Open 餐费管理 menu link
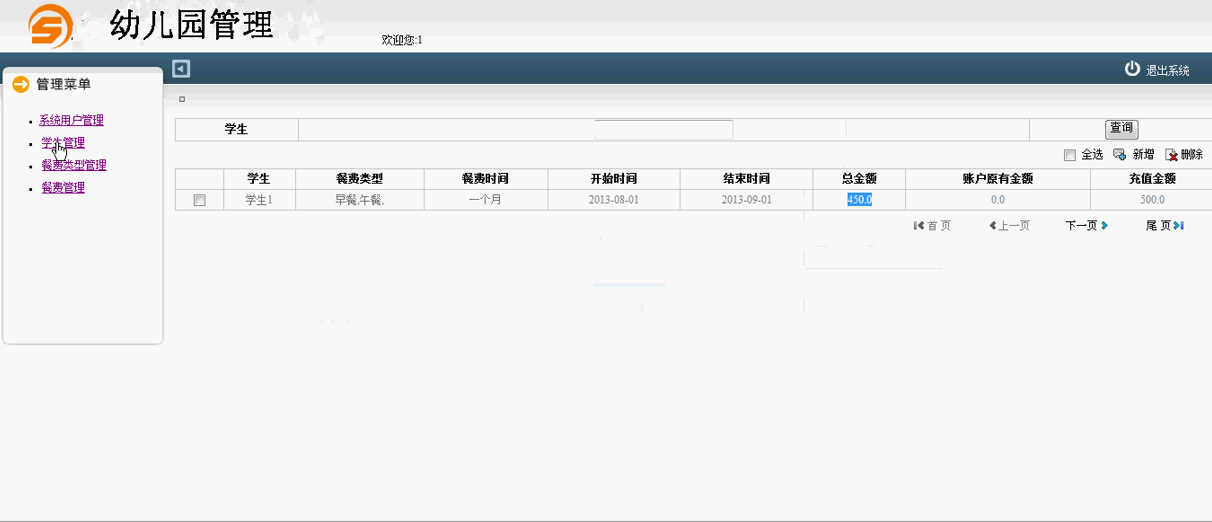This screenshot has width=1212, height=522. click(x=63, y=187)
